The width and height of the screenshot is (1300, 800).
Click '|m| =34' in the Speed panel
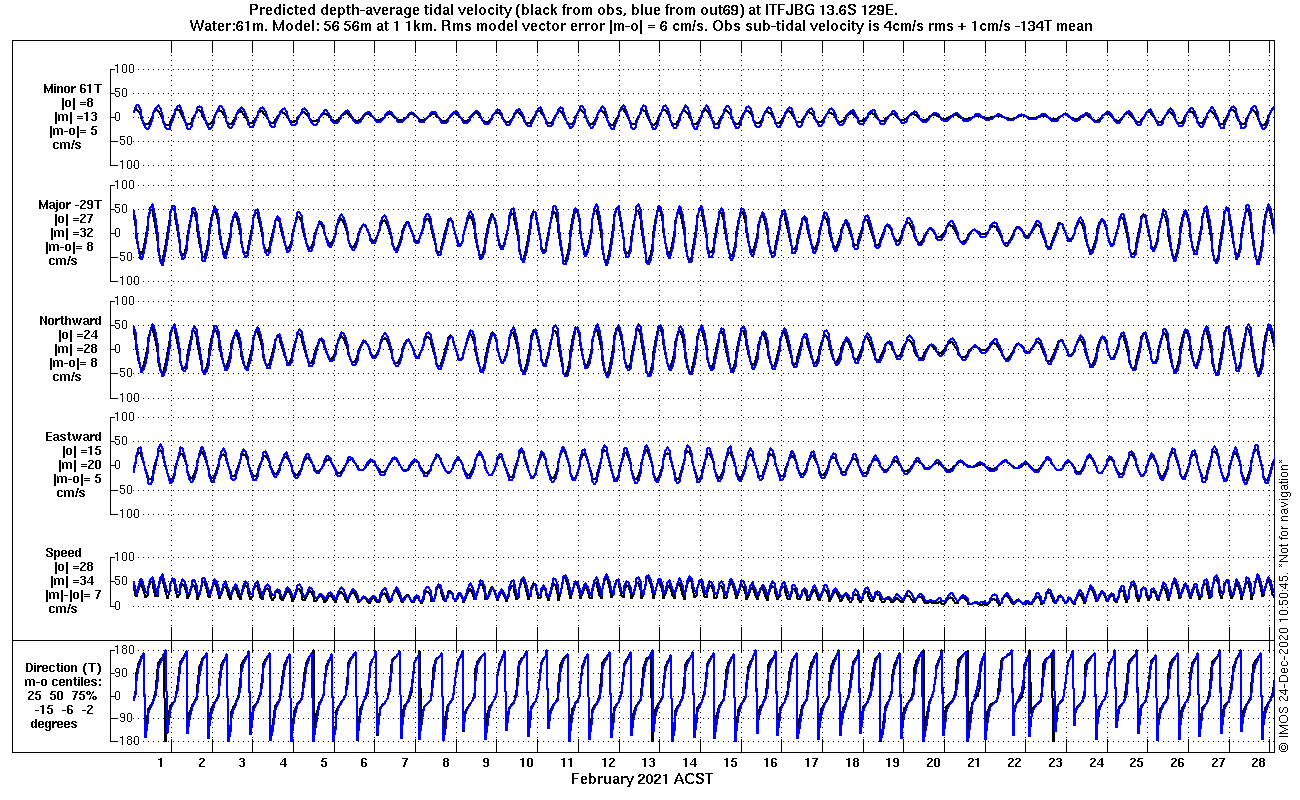[75, 581]
